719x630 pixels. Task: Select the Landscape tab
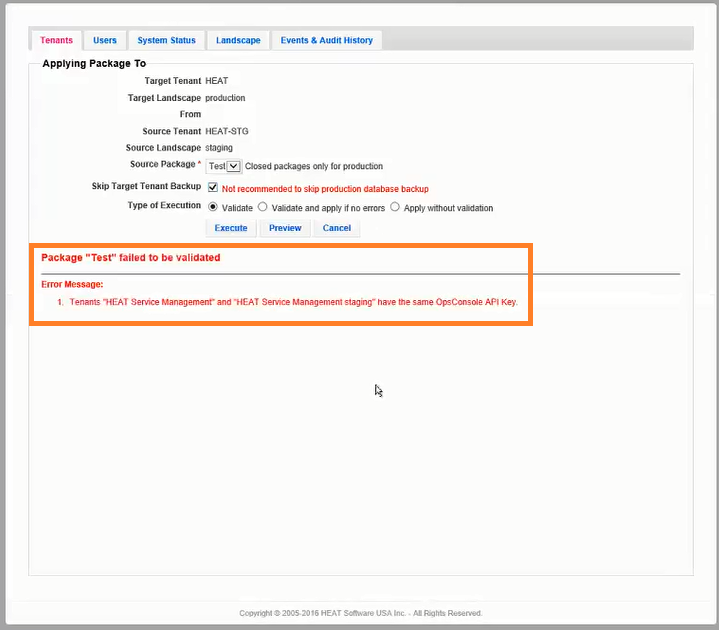click(238, 40)
